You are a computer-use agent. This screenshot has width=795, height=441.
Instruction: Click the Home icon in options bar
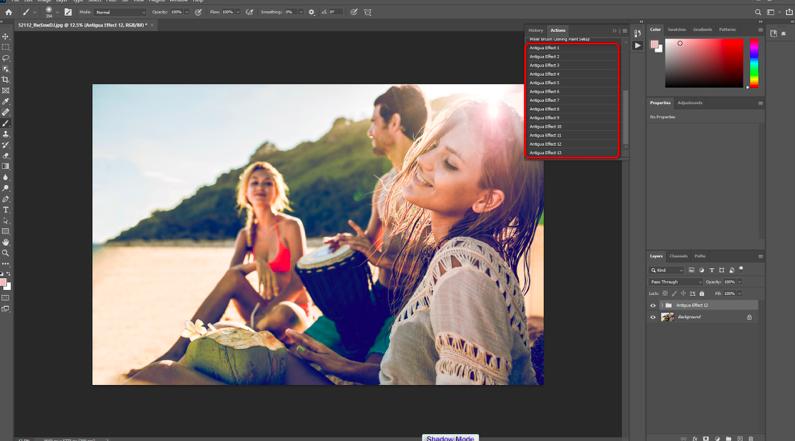click(8, 12)
